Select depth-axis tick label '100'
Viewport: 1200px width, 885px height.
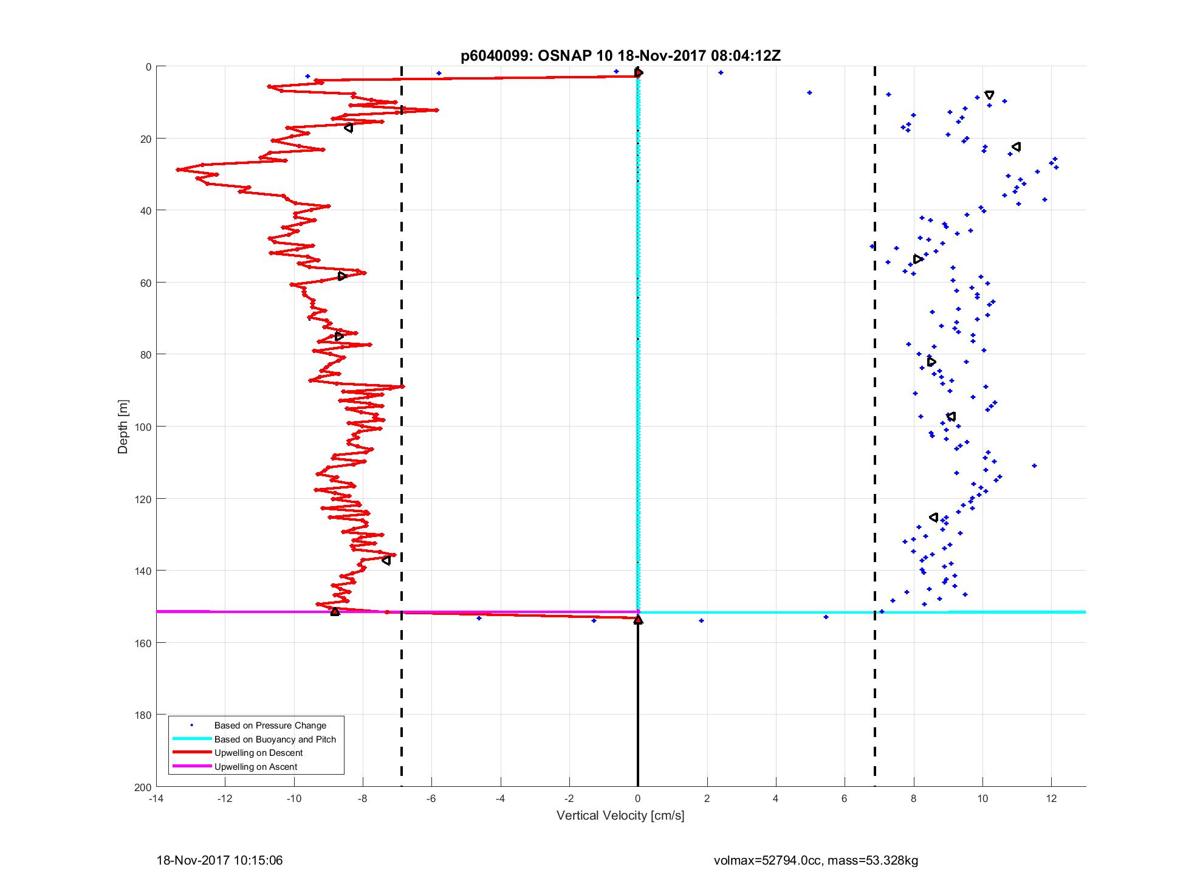(x=142, y=427)
